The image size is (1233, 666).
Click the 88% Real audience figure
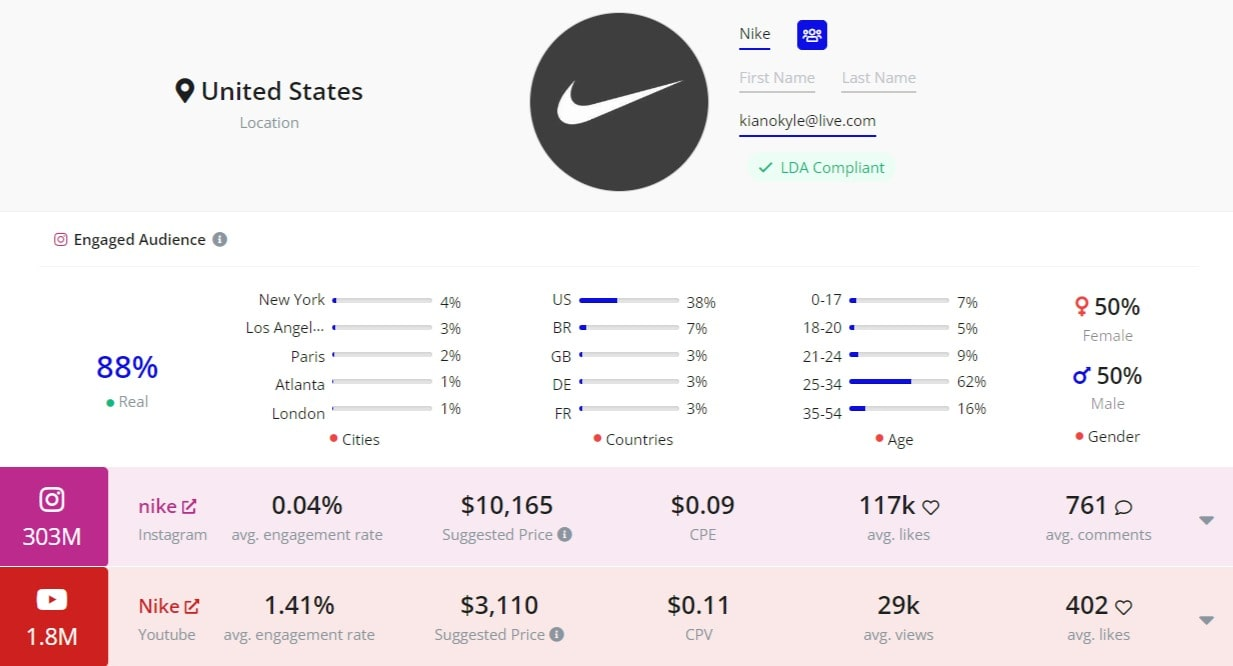[127, 368]
